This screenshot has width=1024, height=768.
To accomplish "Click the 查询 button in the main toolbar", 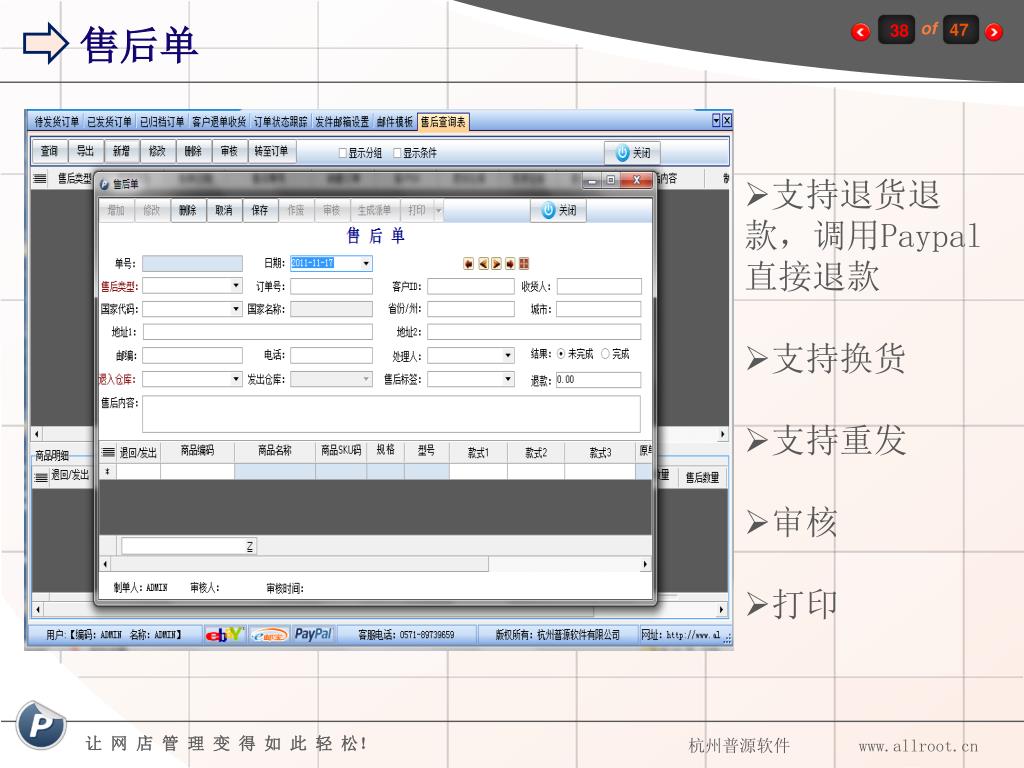I will (x=50, y=152).
